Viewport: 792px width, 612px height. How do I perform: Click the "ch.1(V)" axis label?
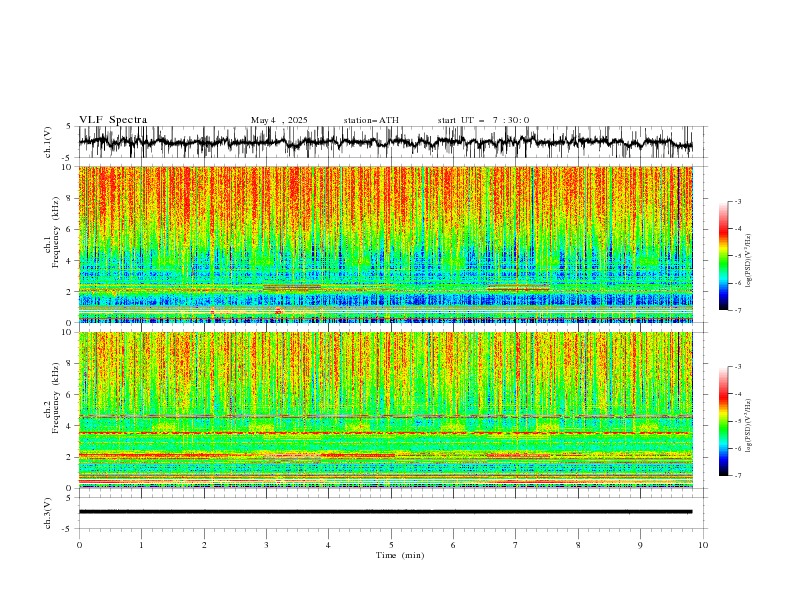click(x=48, y=142)
